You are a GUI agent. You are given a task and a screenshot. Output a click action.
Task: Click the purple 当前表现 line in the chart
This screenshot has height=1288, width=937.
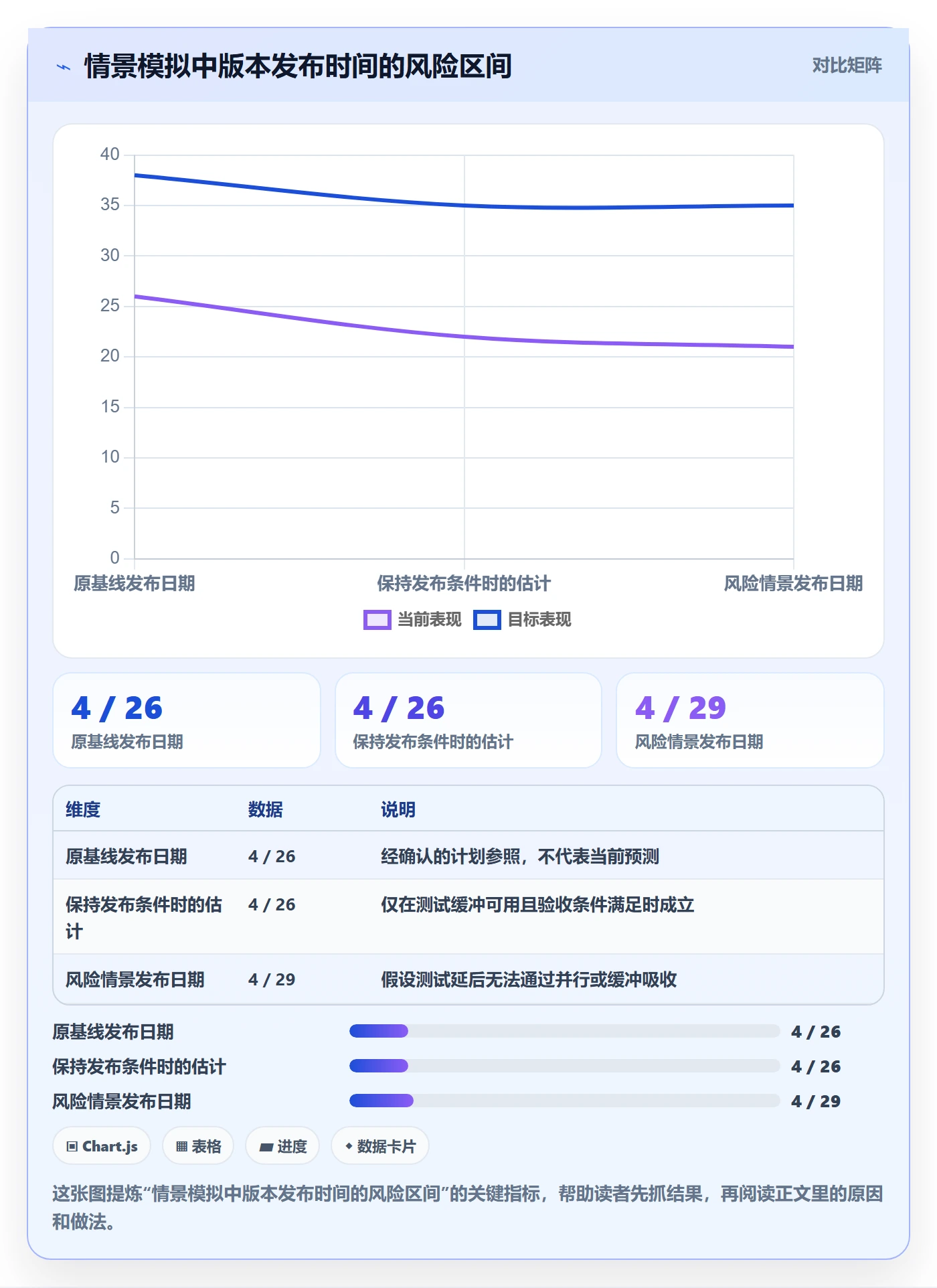coord(464,337)
